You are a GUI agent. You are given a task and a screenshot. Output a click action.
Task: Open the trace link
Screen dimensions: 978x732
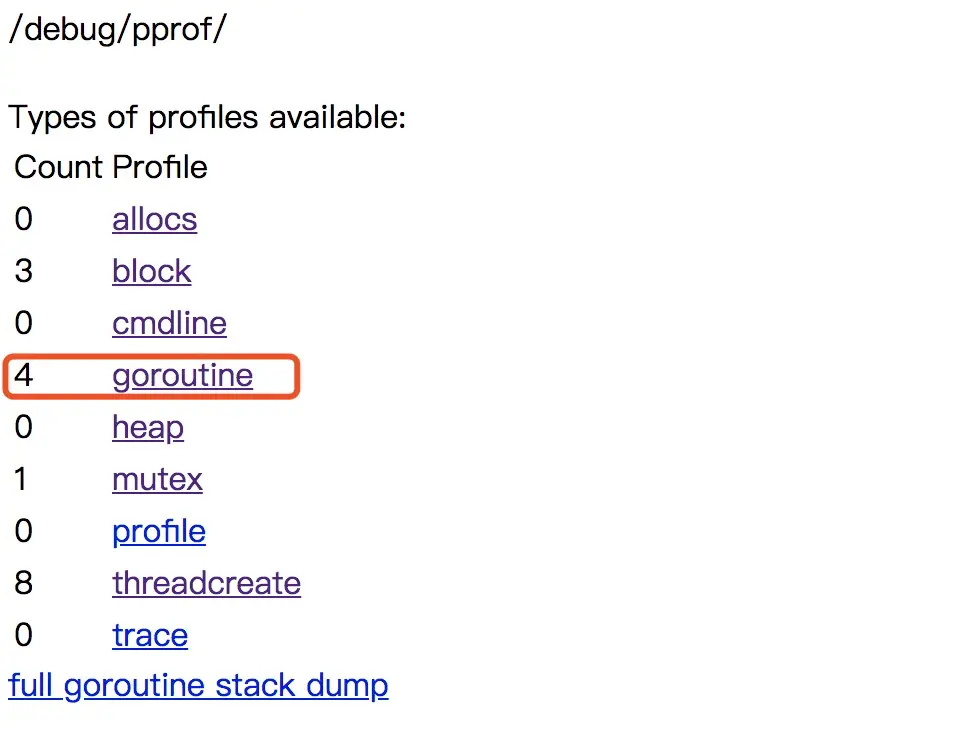click(x=149, y=636)
